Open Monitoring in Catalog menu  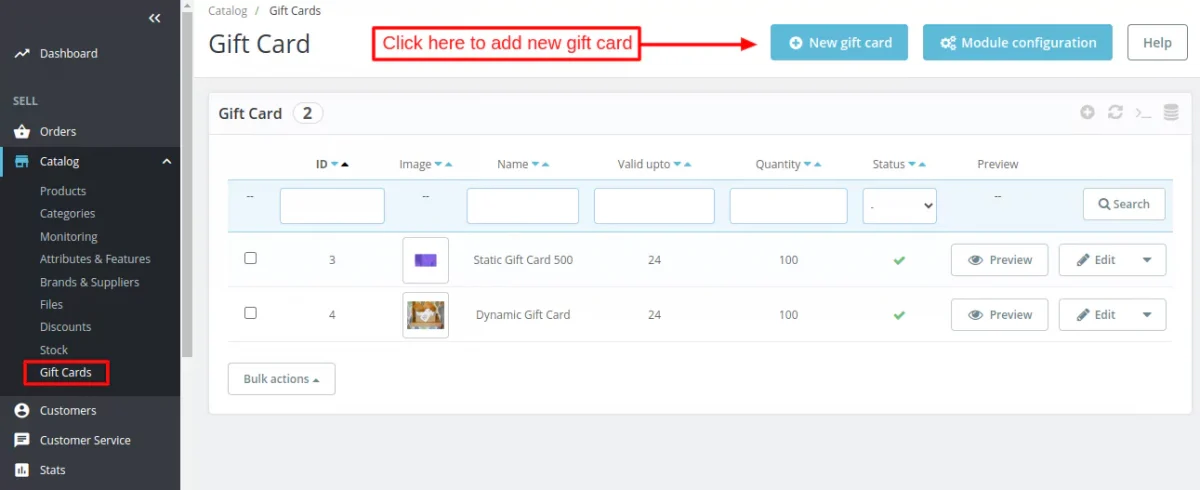[69, 237]
